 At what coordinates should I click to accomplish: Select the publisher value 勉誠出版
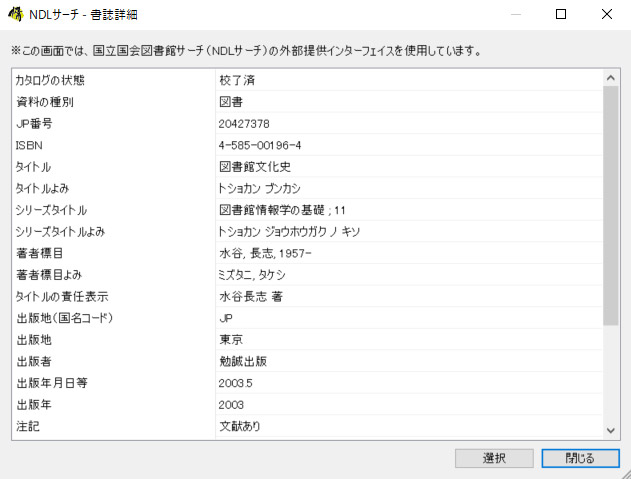pyautogui.click(x=243, y=361)
